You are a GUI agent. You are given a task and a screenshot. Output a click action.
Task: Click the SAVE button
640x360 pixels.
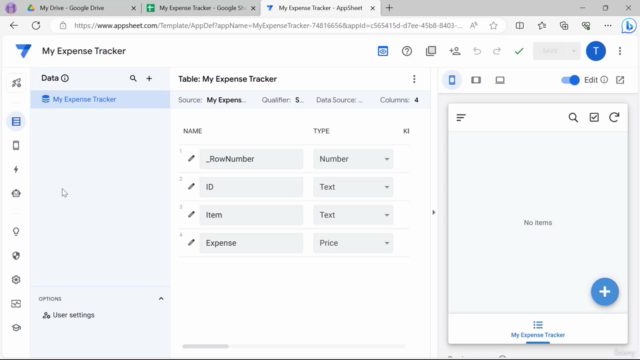tap(550, 51)
